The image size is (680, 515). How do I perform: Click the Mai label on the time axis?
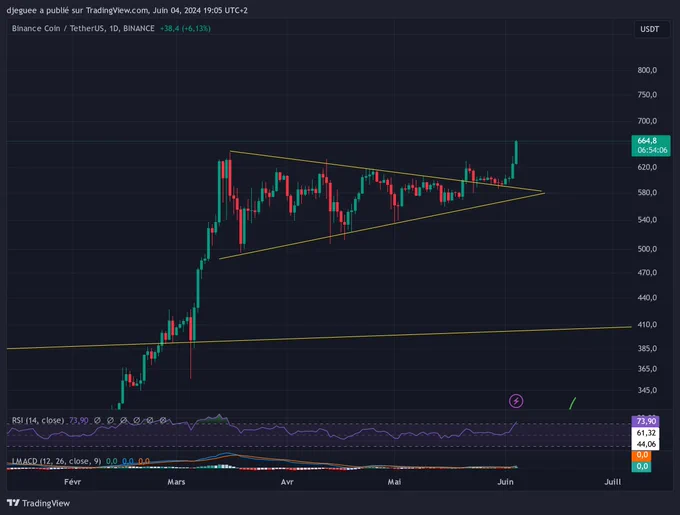394,482
